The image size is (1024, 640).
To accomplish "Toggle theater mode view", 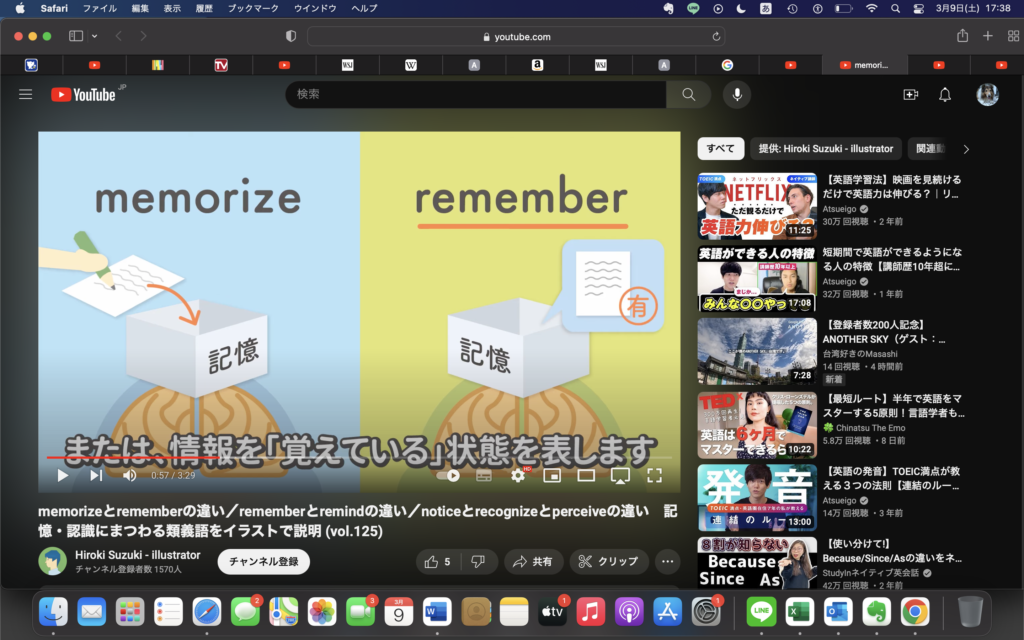I will [586, 476].
